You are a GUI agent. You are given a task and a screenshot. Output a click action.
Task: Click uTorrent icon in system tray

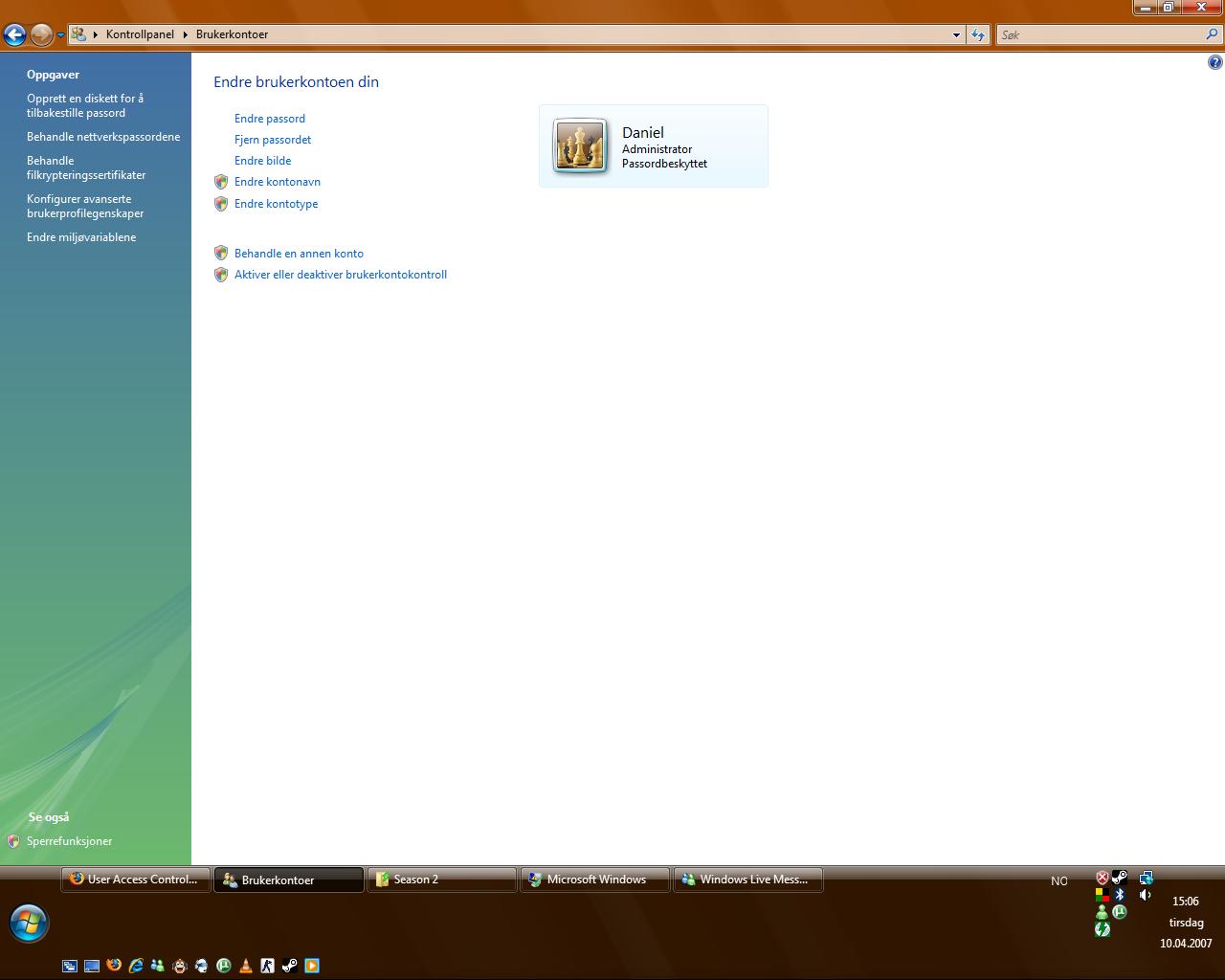(1120, 912)
